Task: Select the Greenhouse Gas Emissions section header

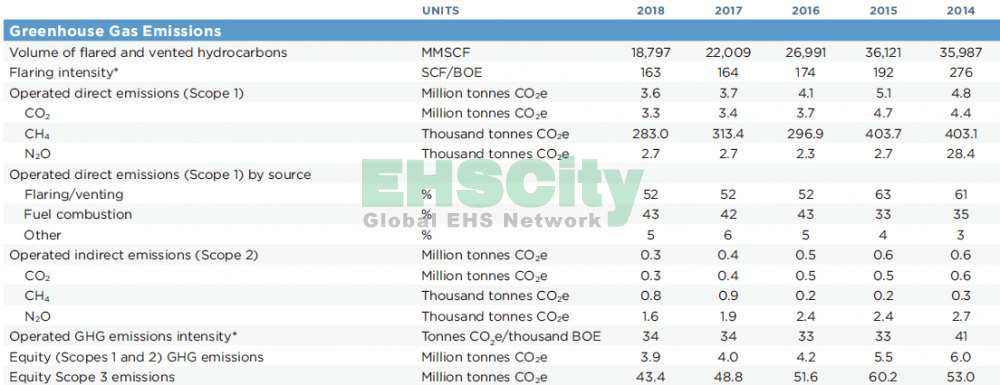Action: click(115, 31)
